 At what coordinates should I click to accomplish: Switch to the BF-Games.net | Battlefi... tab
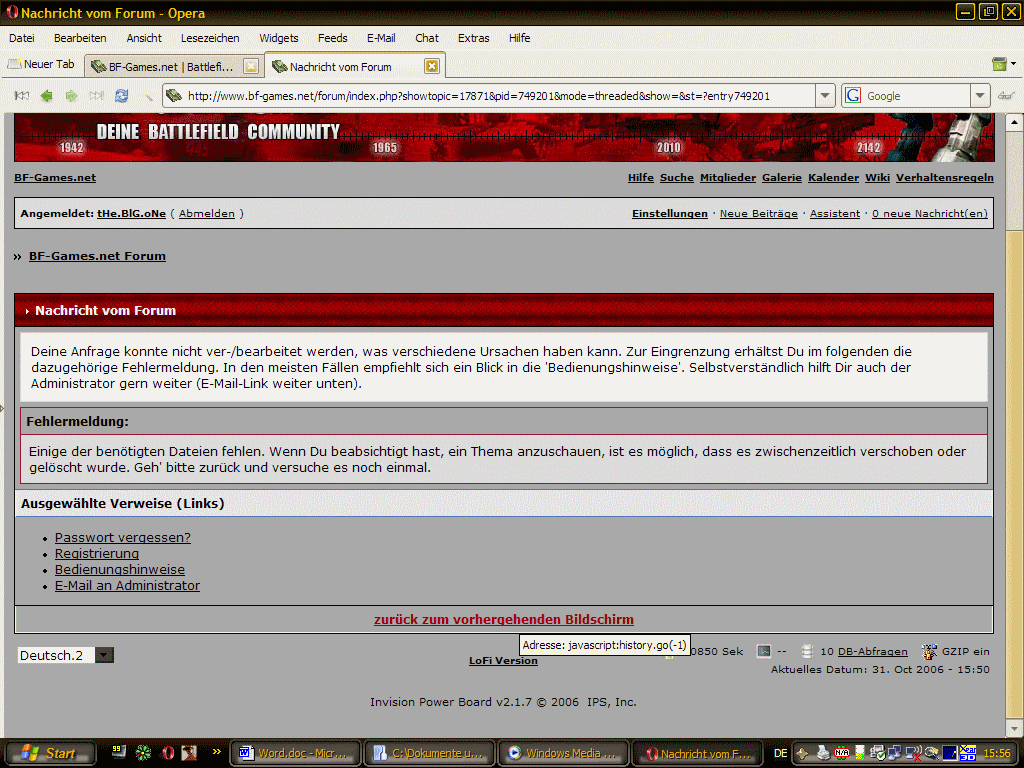173,66
